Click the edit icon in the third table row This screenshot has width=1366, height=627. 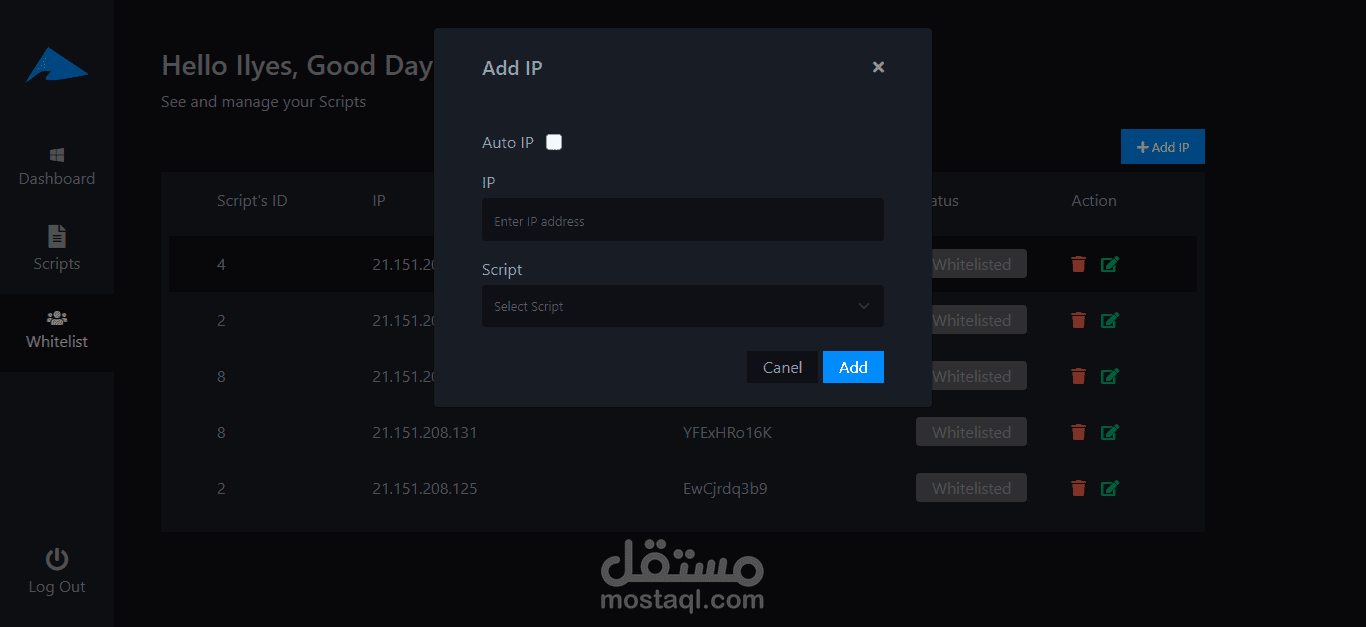pos(1110,376)
